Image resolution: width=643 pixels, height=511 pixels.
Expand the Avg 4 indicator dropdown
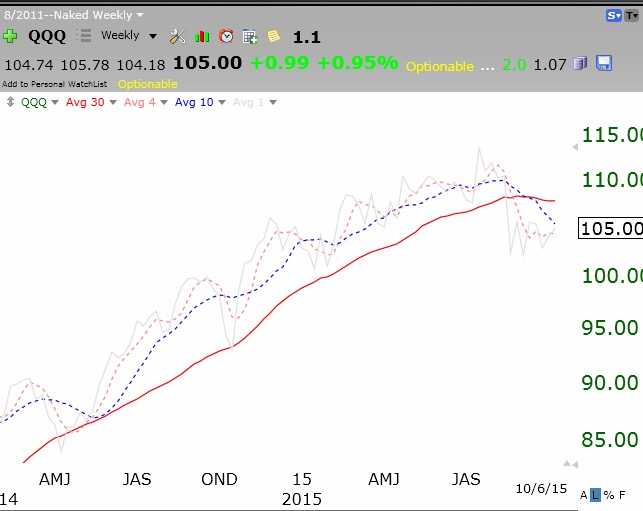pos(164,103)
